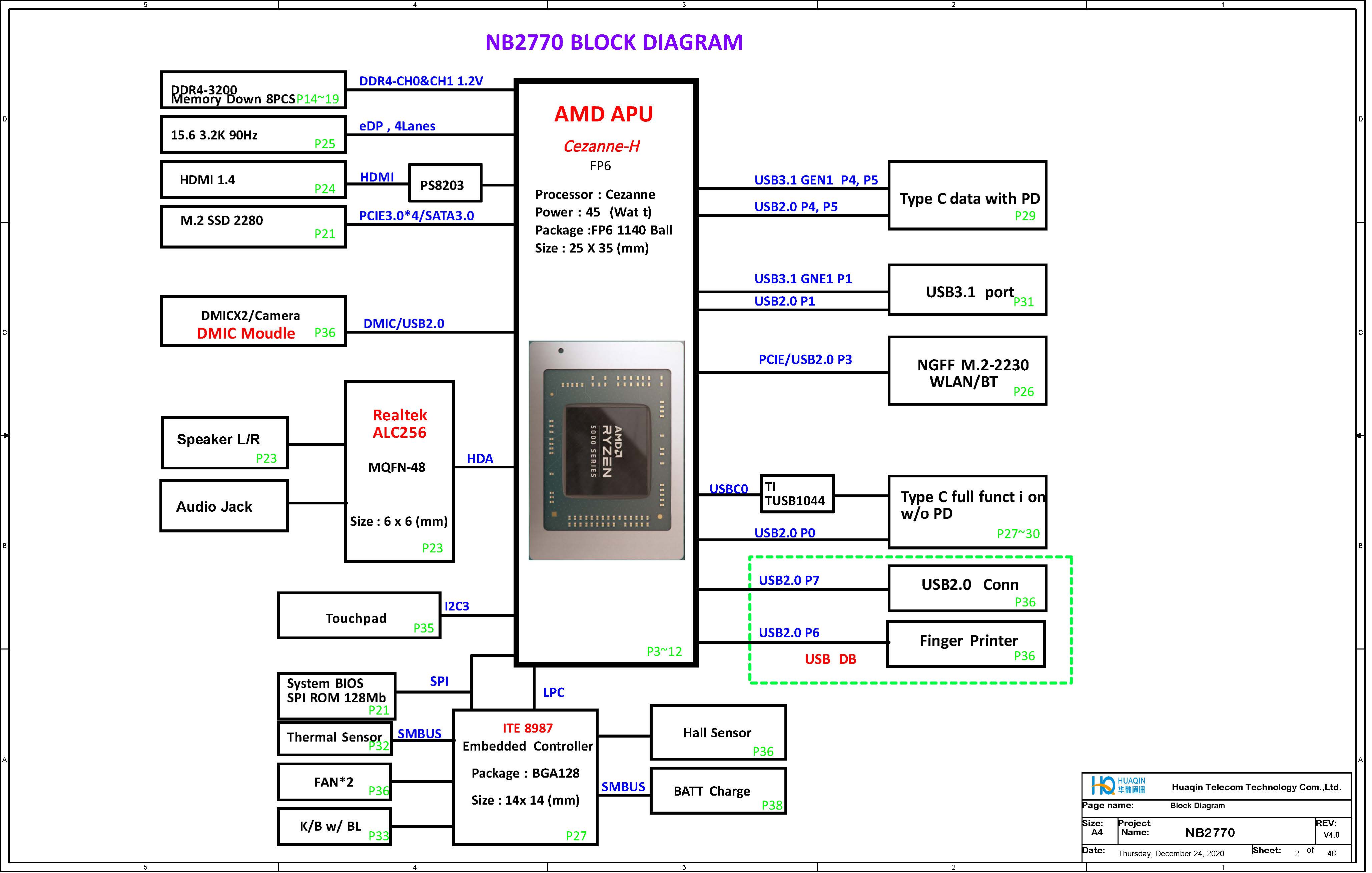Click the SPI signal label
This screenshot has width=1372, height=873.
(x=439, y=682)
